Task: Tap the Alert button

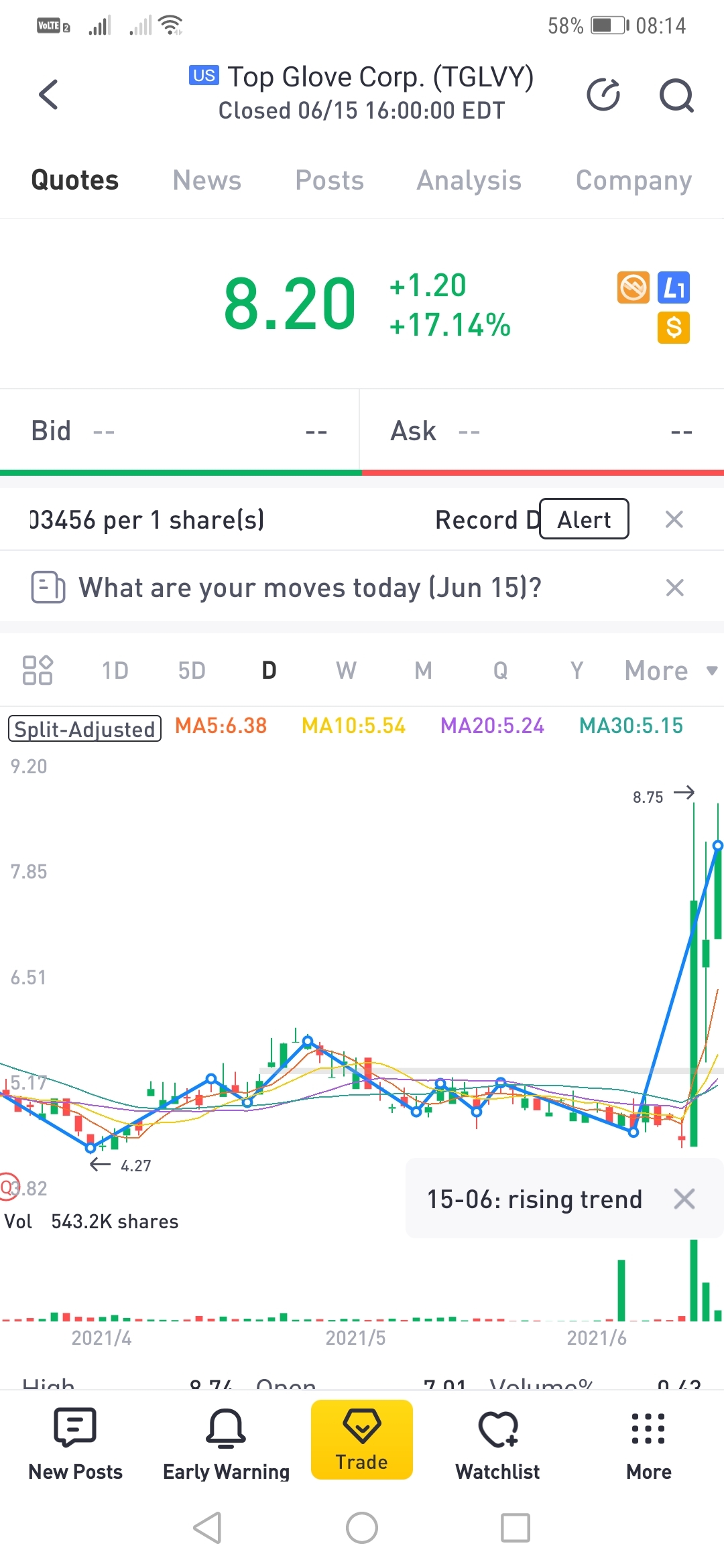Action: (584, 519)
